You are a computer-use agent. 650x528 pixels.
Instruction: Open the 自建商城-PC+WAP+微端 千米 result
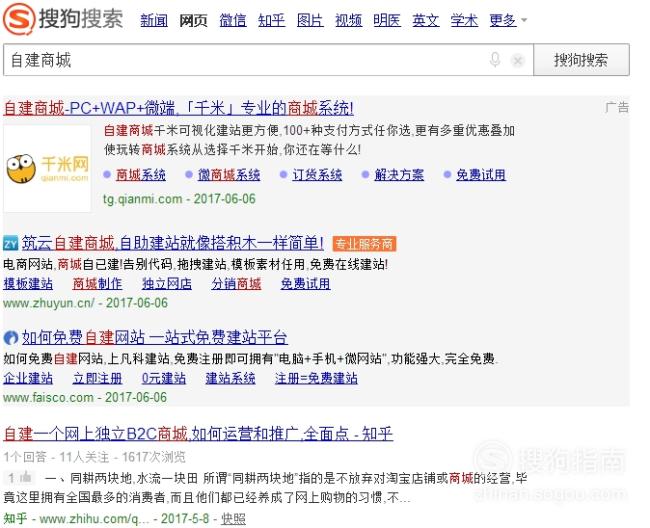click(x=178, y=108)
